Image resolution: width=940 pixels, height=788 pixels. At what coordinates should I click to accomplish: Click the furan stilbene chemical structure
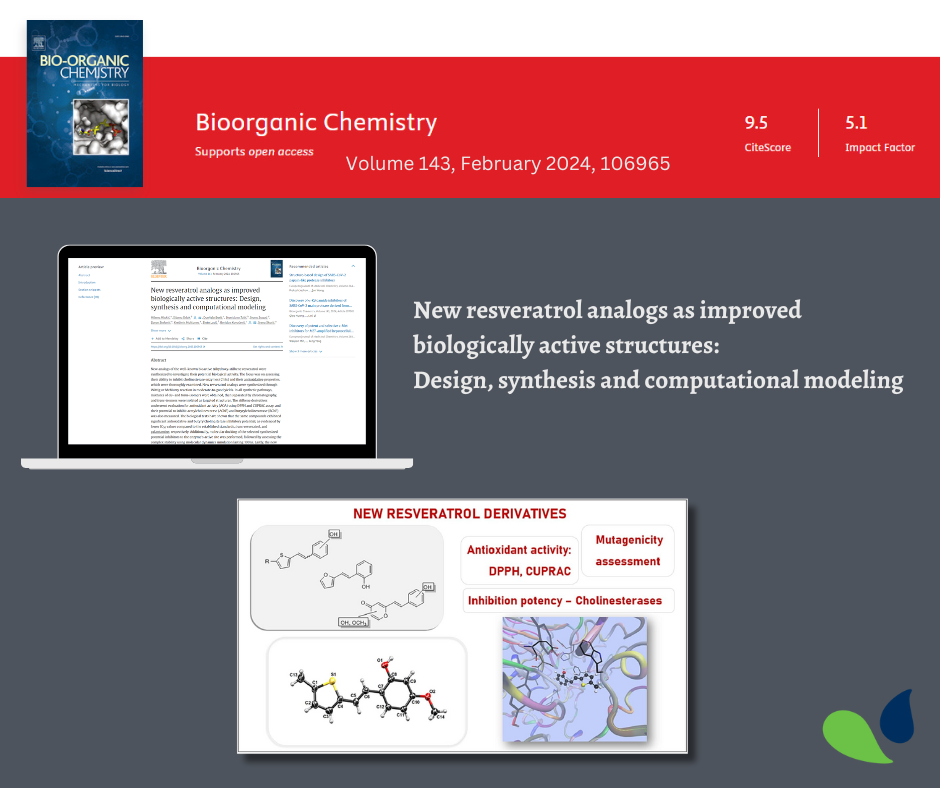click(x=345, y=575)
